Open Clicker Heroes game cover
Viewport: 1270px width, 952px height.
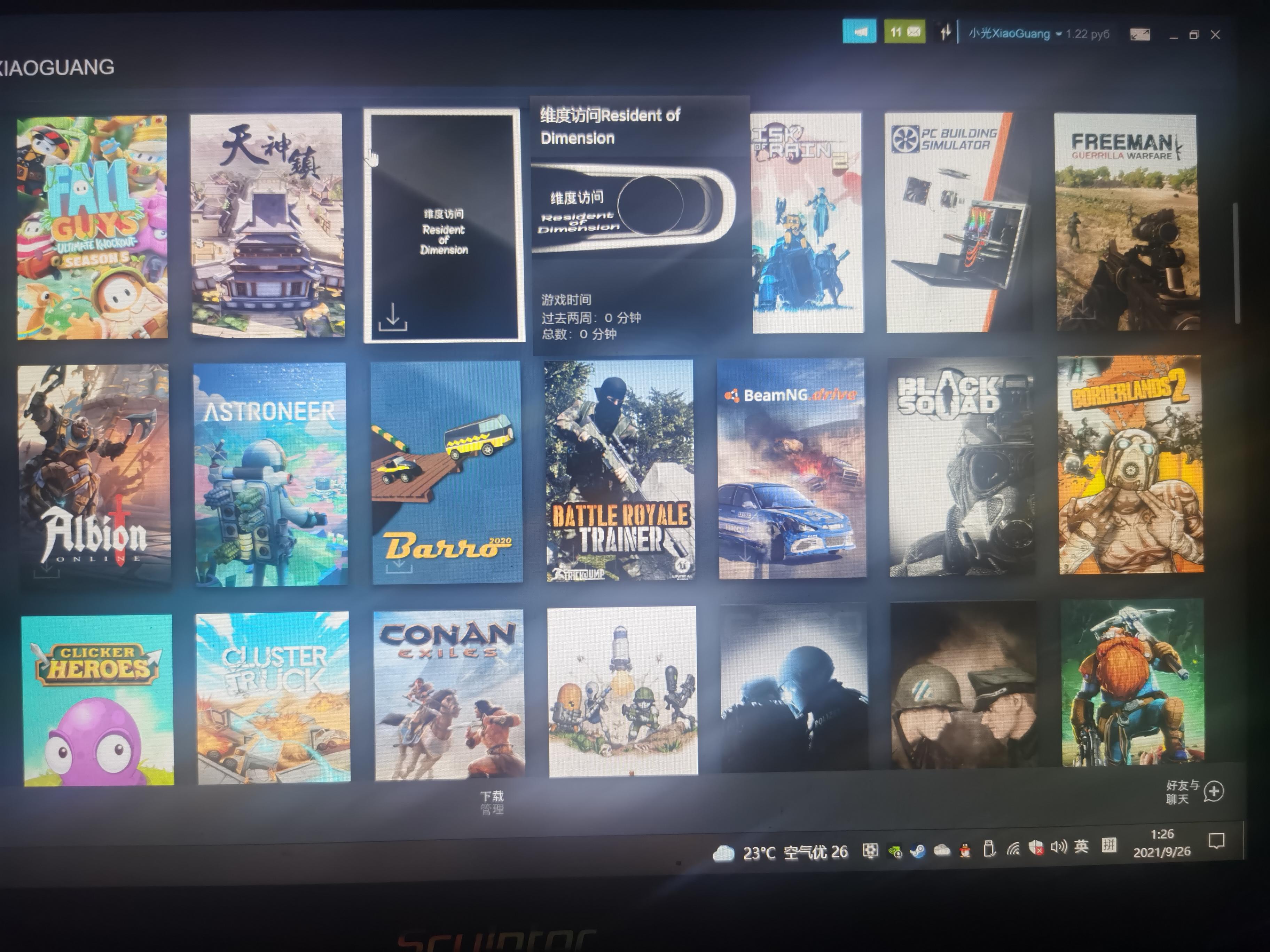coord(97,699)
